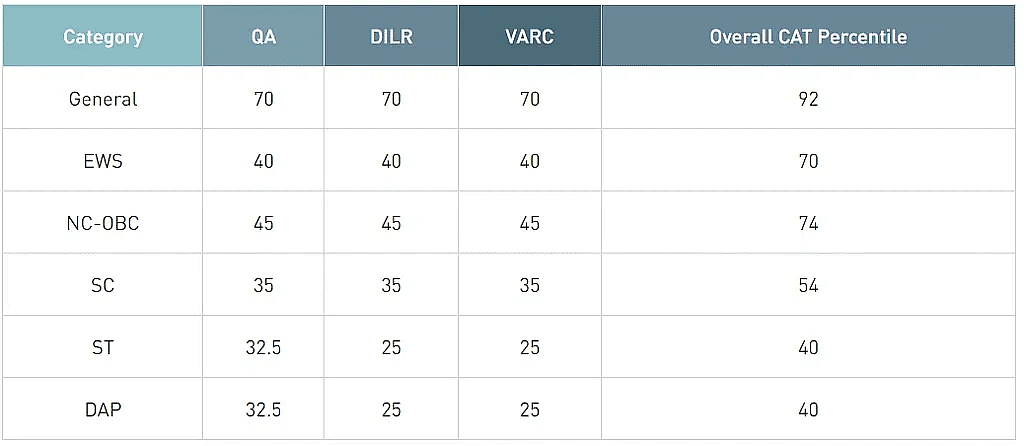
Task: Click the NC-OBC row DILR value 45
Action: [391, 223]
